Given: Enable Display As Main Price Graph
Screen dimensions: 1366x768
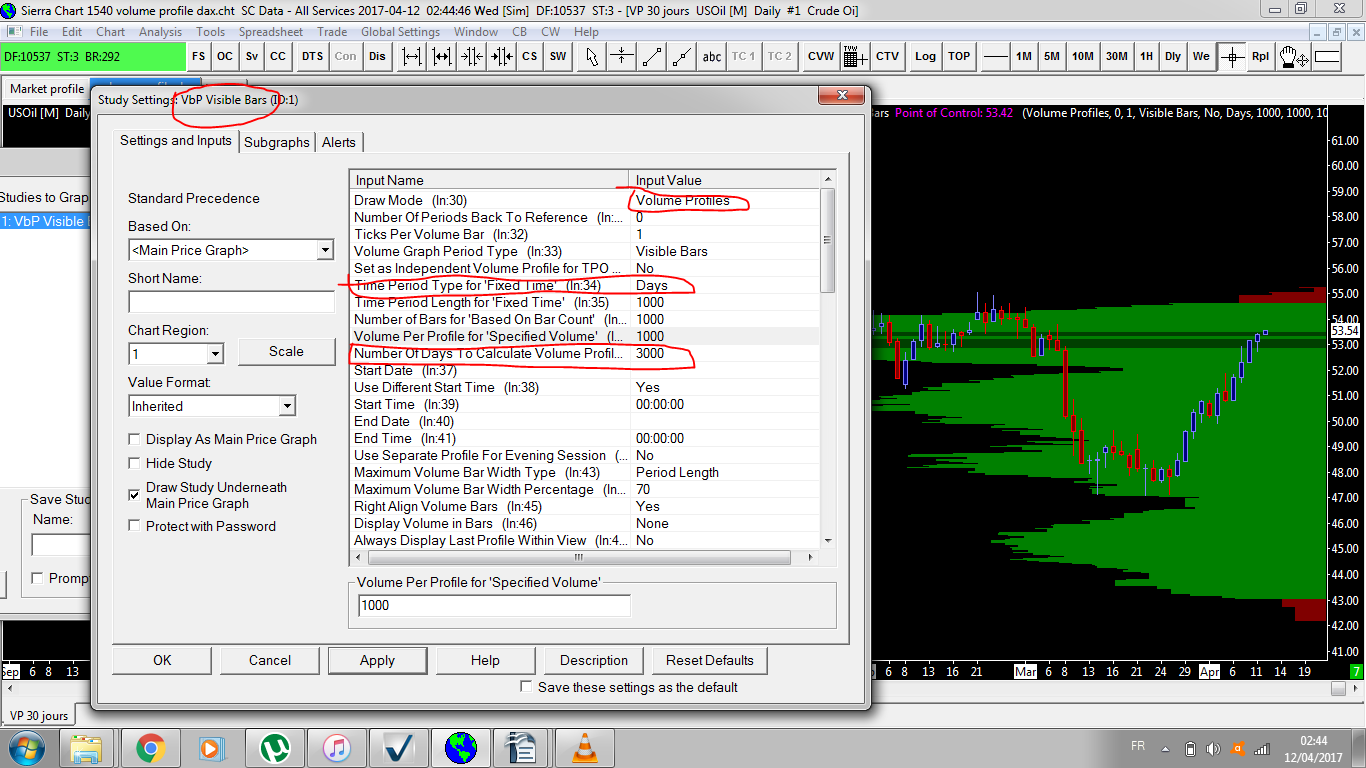Looking at the screenshot, I should [x=135, y=440].
